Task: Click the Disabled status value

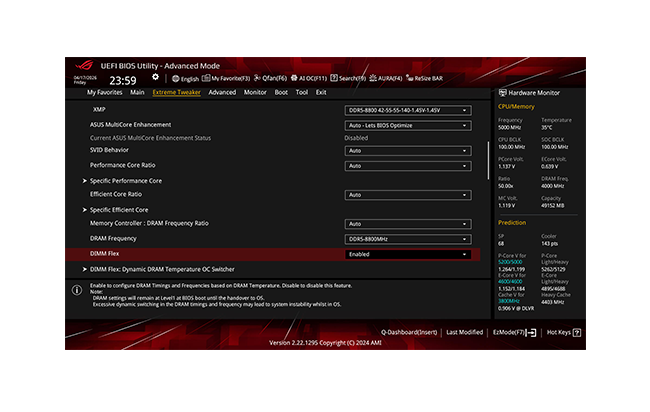Action: point(356,138)
